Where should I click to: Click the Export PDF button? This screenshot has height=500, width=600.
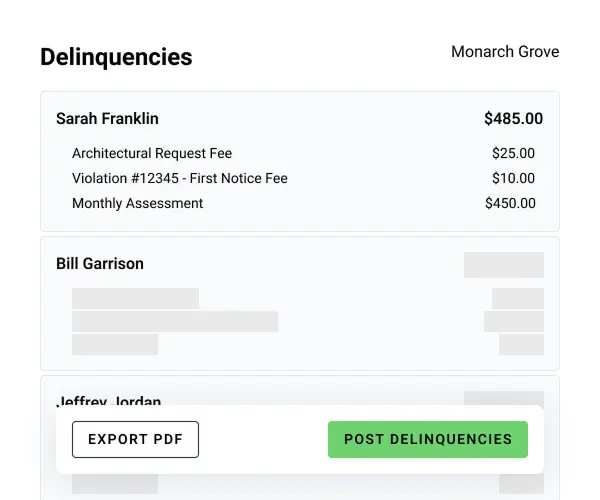pyautogui.click(x=135, y=439)
